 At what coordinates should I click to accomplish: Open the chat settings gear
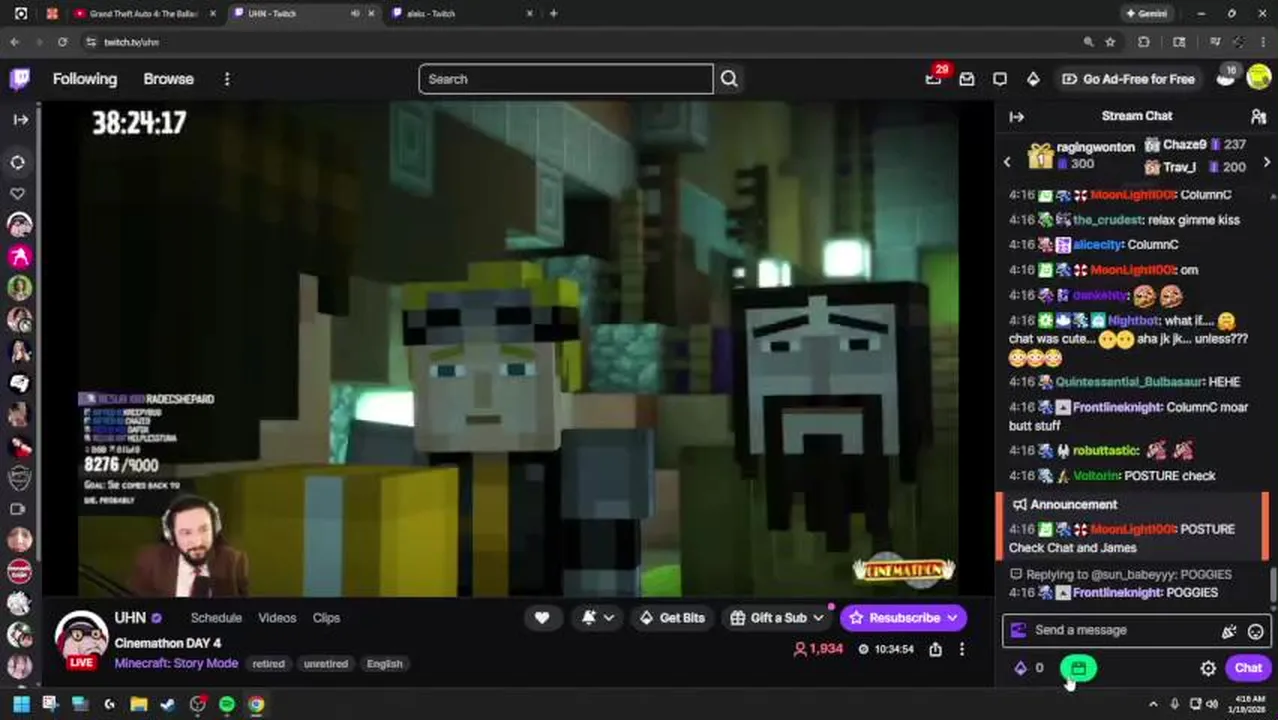click(1208, 668)
